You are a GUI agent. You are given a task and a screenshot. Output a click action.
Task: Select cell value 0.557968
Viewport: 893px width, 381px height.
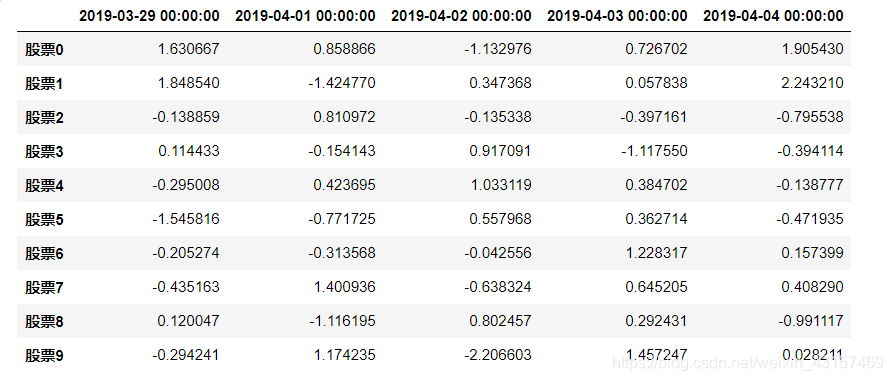(x=501, y=219)
